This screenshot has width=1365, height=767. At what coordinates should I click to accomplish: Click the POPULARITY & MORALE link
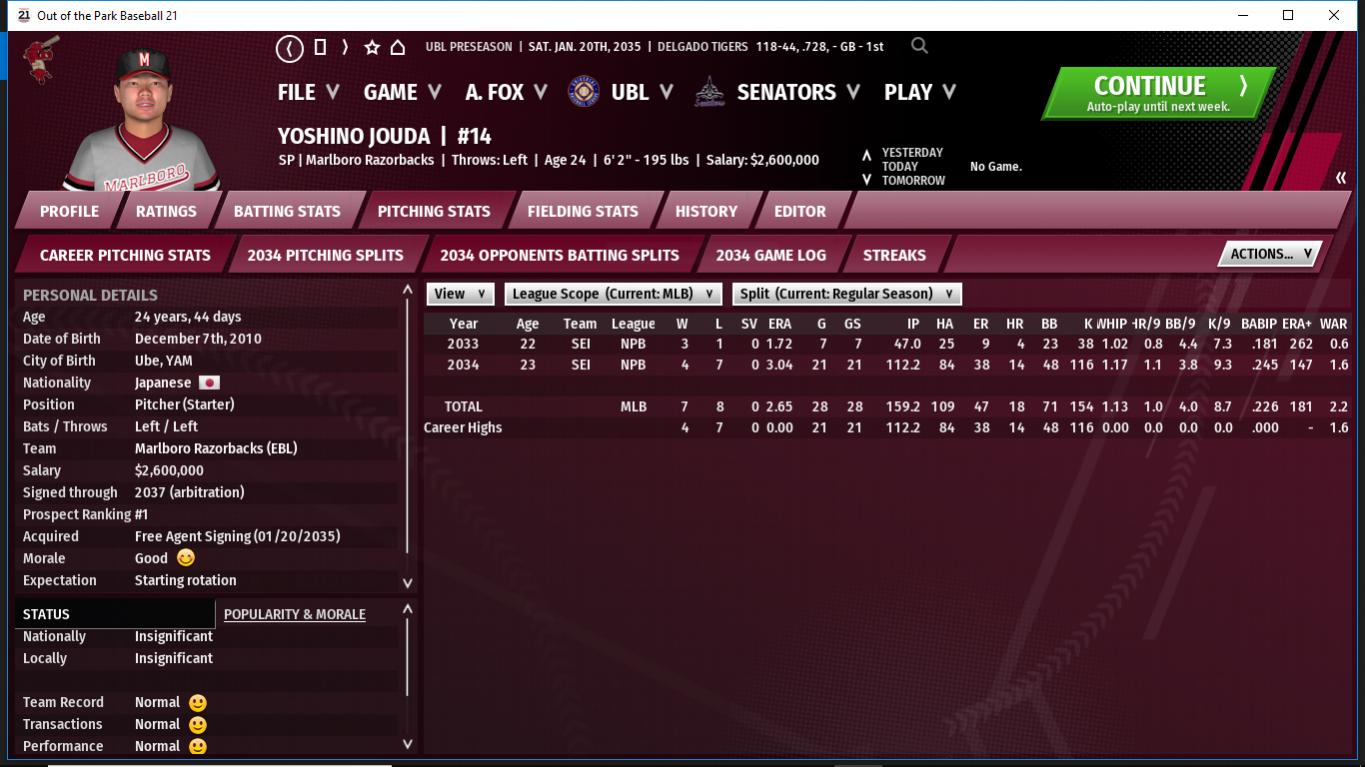click(x=294, y=614)
